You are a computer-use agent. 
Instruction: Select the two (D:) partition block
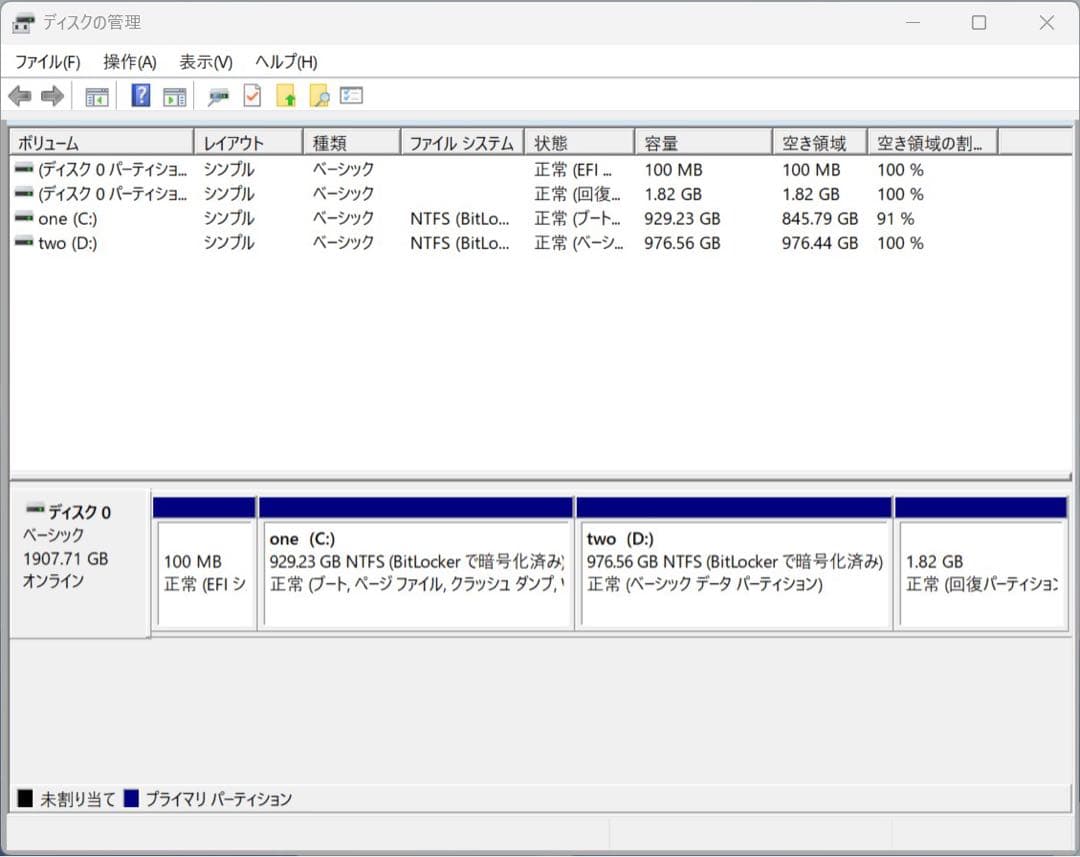tap(734, 570)
